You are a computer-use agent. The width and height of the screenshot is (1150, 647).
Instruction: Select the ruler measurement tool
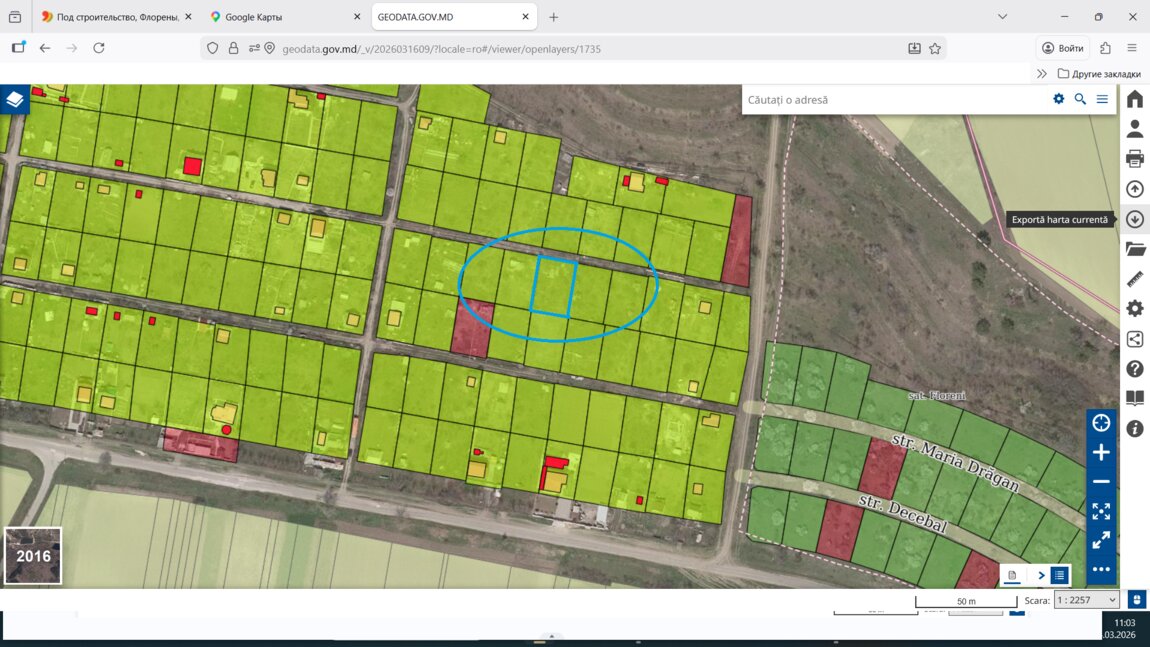pyautogui.click(x=1134, y=279)
